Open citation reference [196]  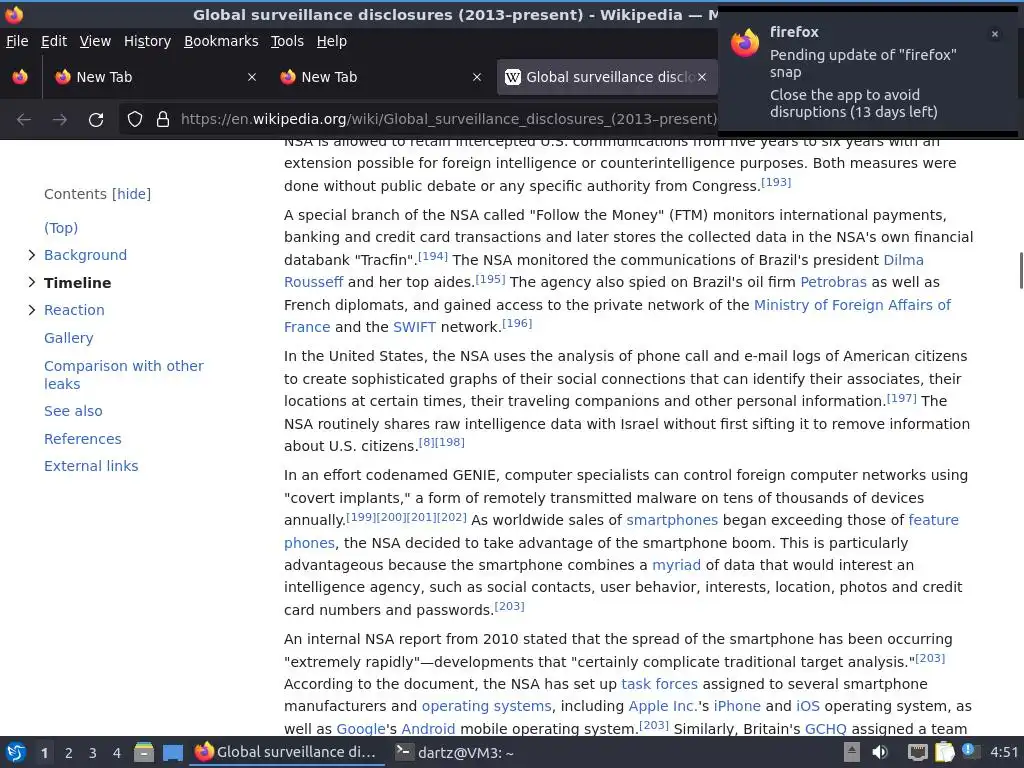(x=517, y=323)
